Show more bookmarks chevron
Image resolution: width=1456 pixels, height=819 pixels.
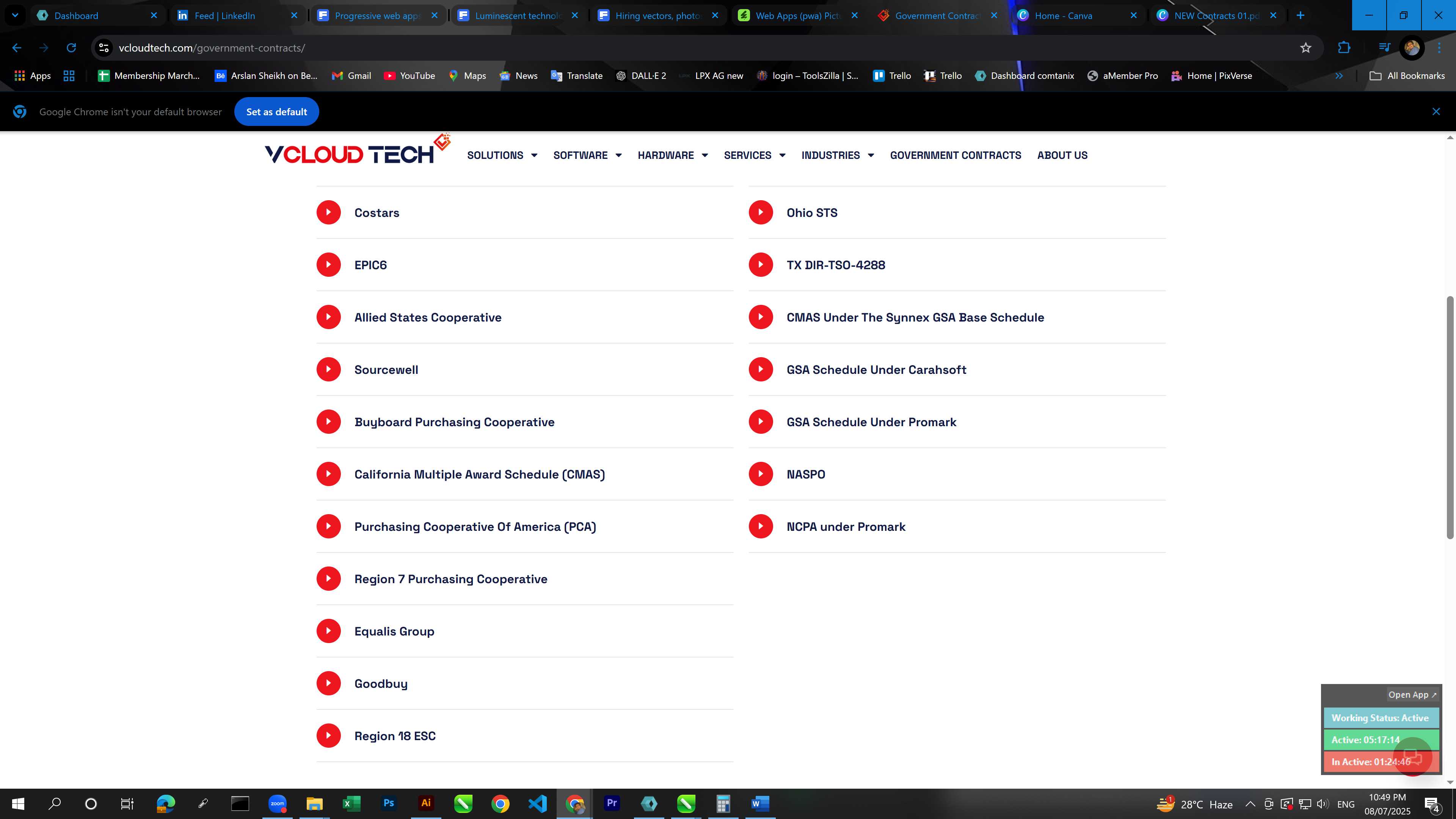(x=1338, y=76)
